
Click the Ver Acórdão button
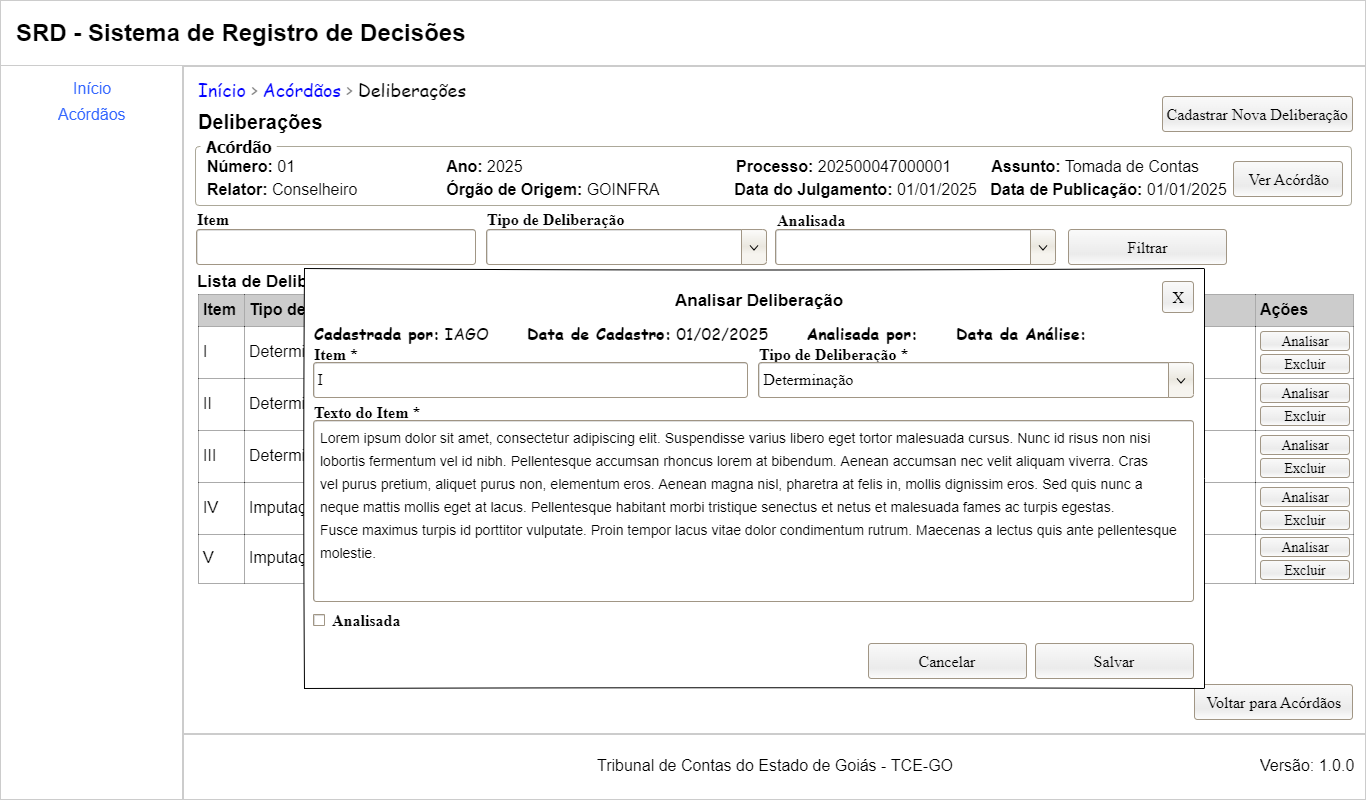(x=1287, y=180)
